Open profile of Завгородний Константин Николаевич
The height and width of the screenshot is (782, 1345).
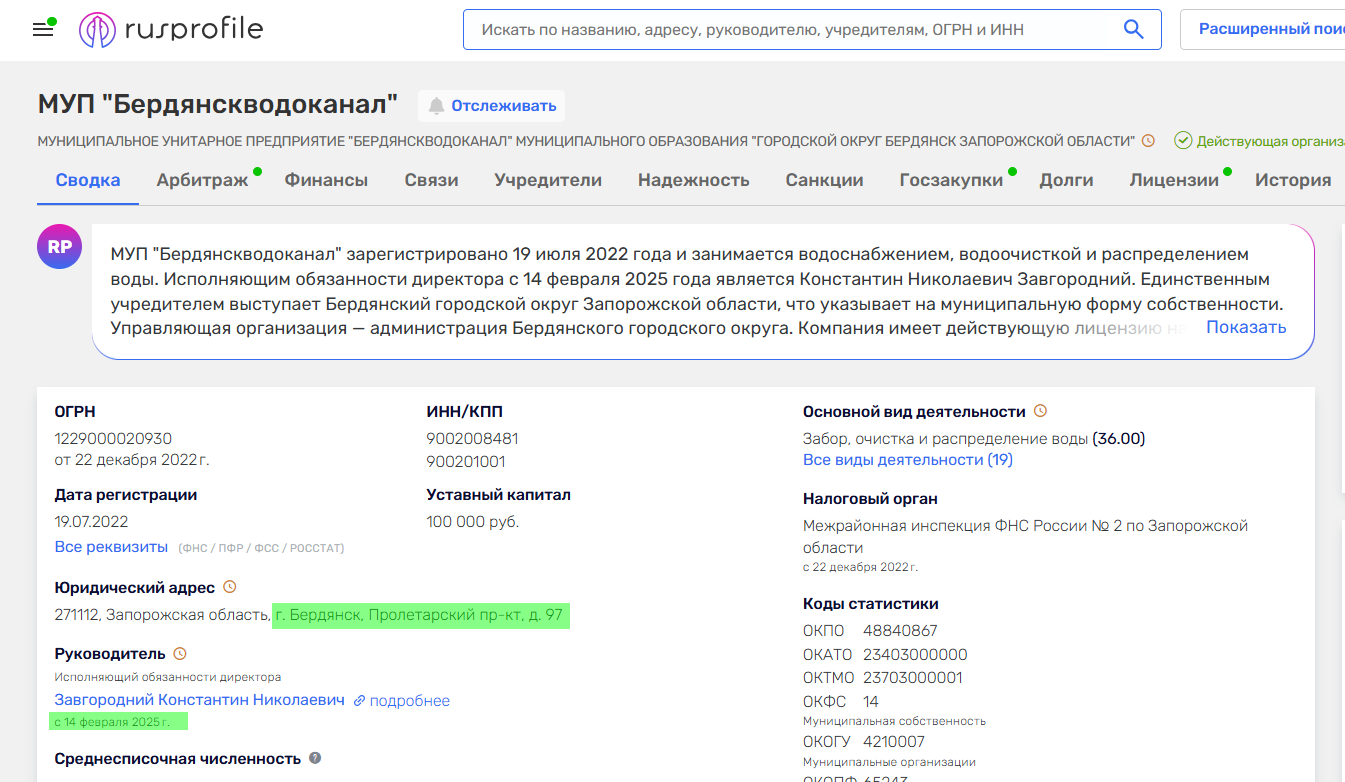click(x=198, y=700)
